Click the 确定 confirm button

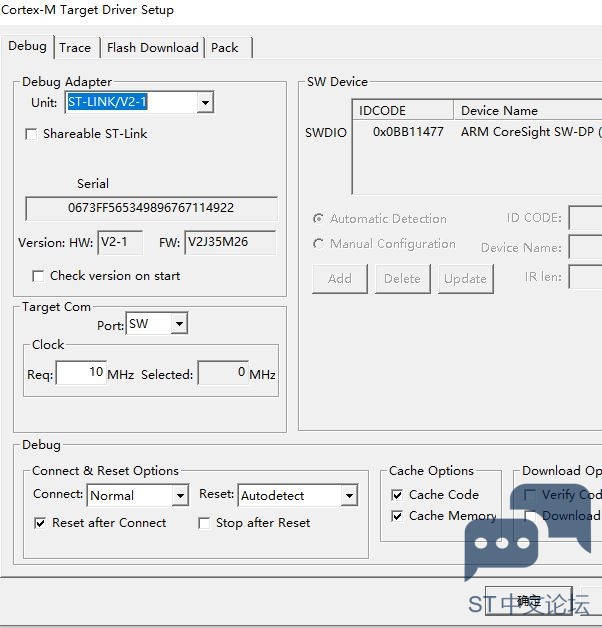(x=529, y=601)
